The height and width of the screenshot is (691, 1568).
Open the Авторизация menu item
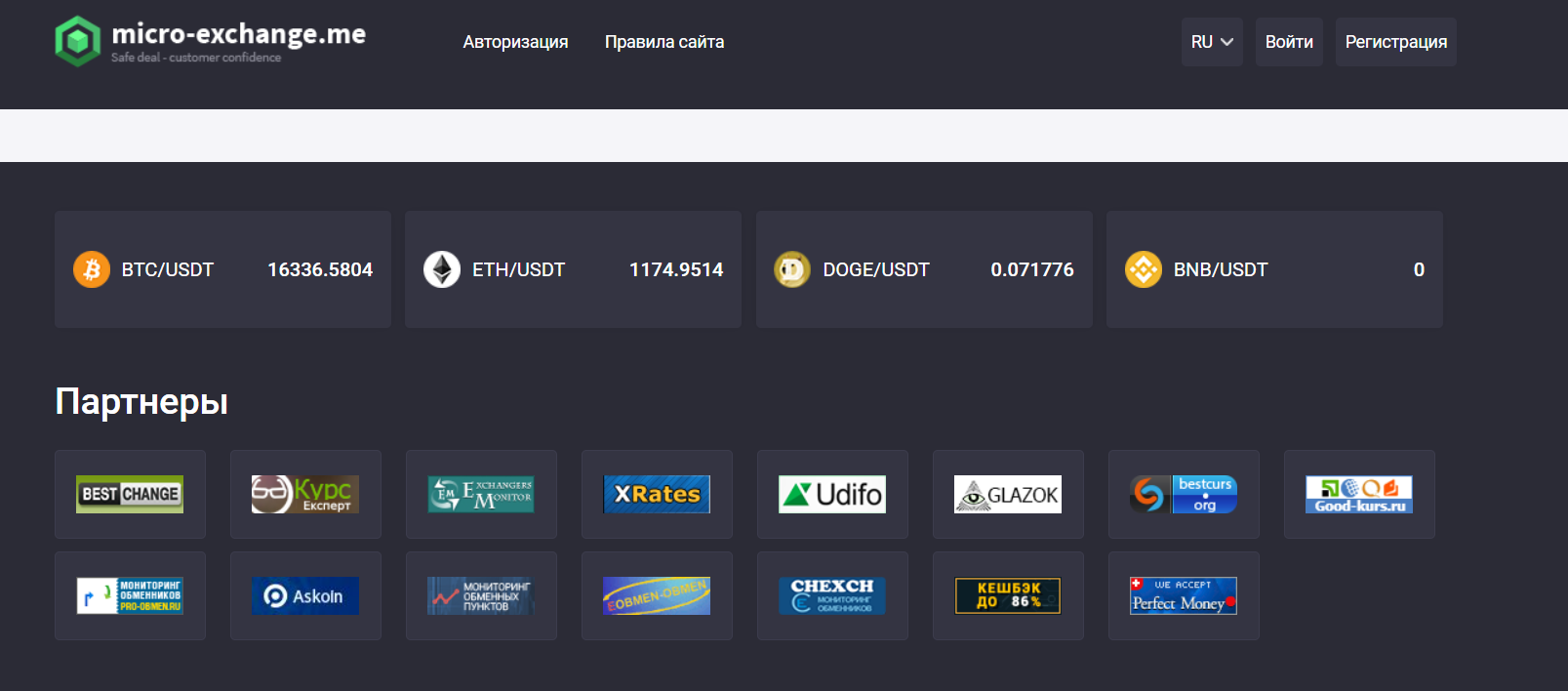[515, 42]
